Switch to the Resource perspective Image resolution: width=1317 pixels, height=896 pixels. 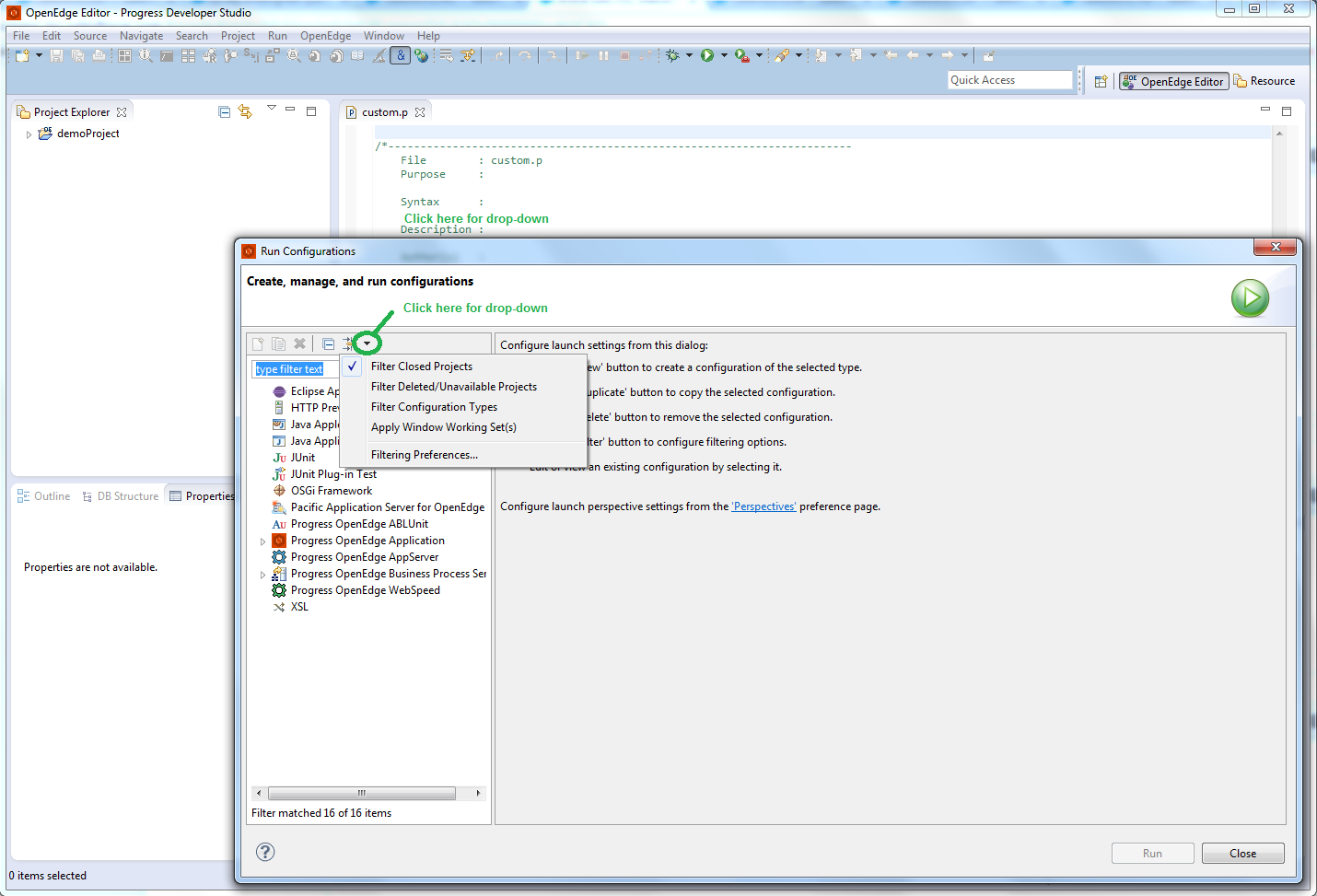pos(1265,81)
